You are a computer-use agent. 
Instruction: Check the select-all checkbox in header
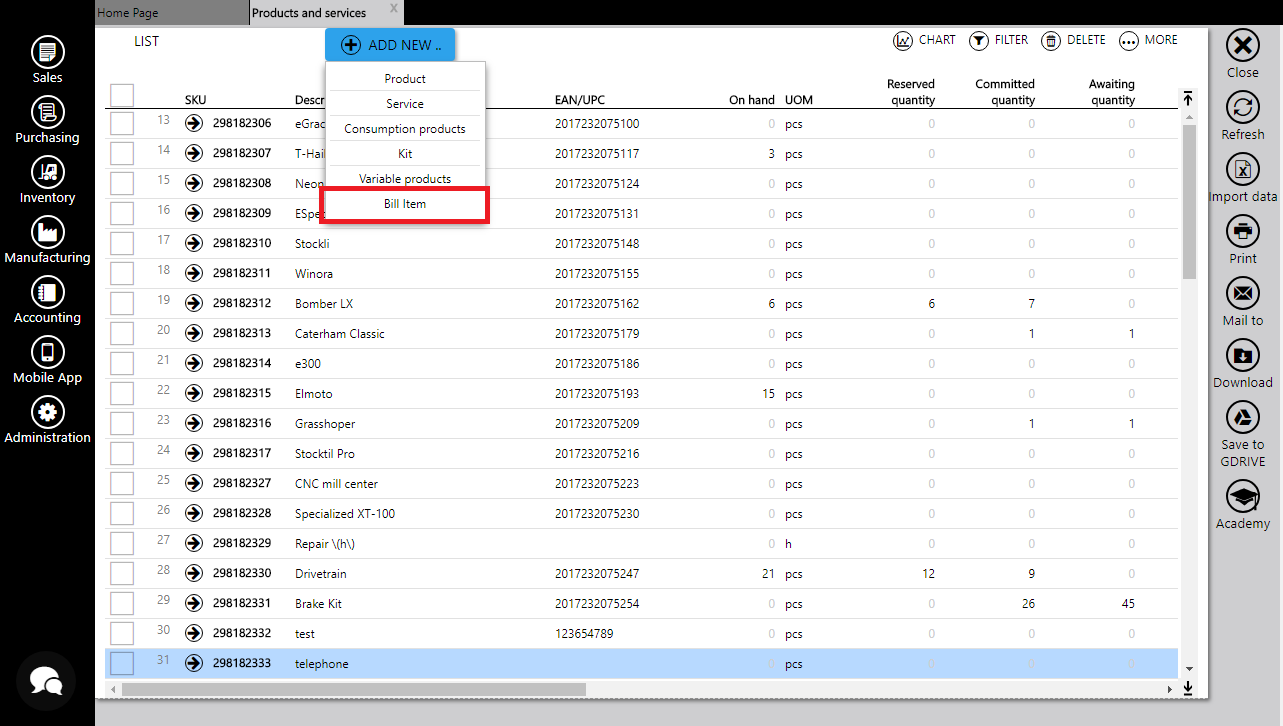[x=122, y=95]
